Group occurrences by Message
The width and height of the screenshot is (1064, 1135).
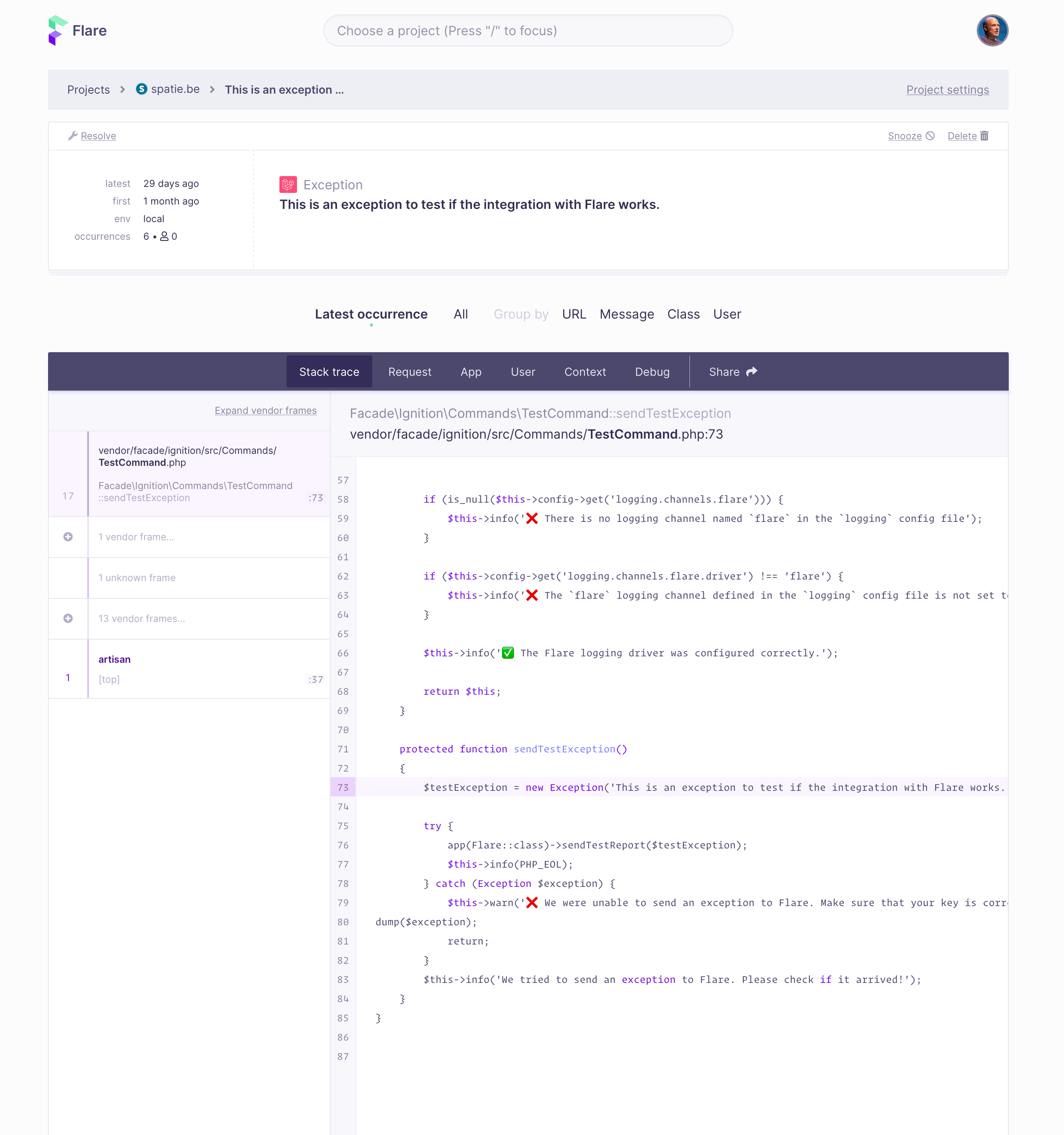(x=626, y=314)
